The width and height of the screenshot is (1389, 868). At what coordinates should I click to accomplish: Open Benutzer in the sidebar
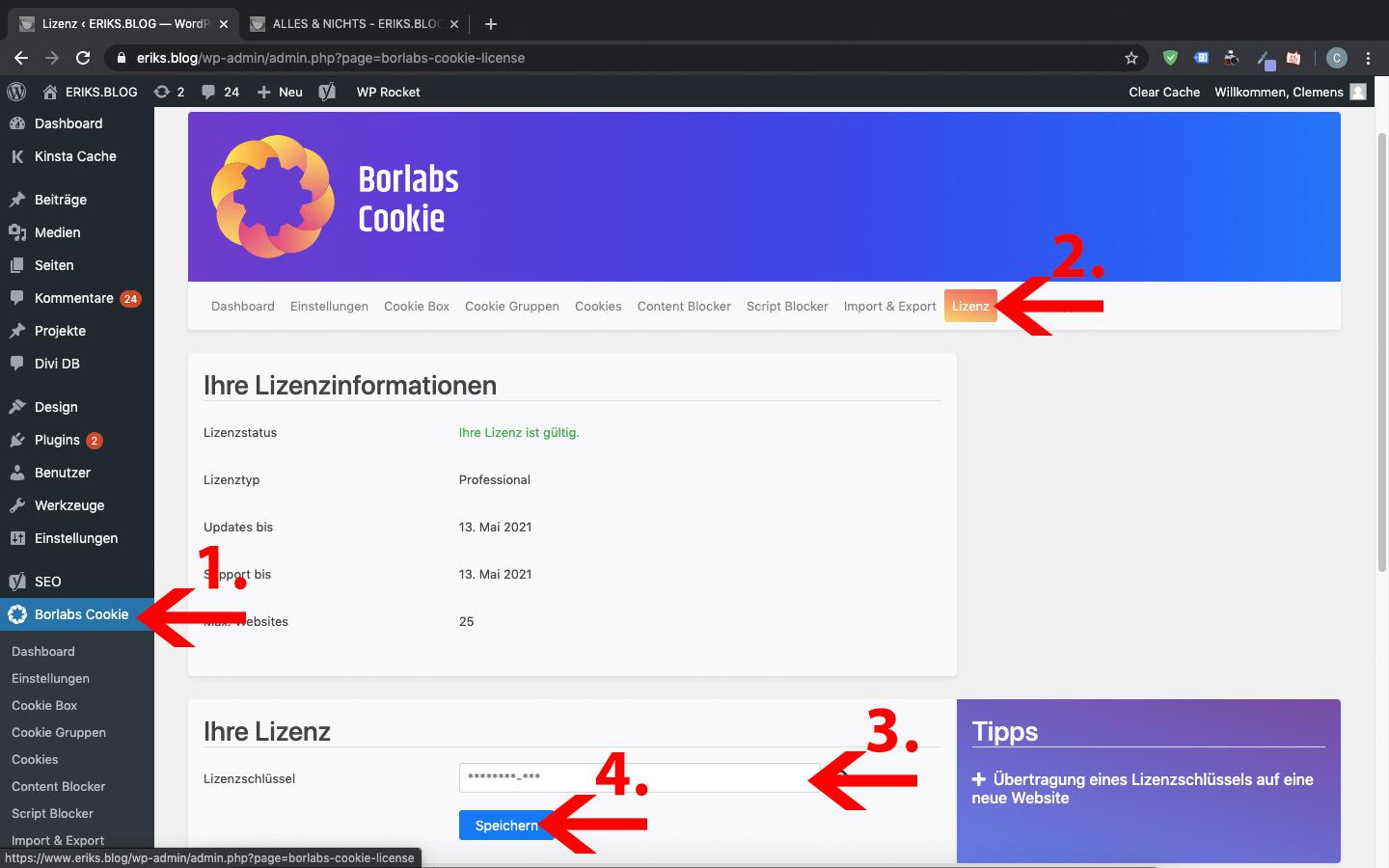(77, 473)
